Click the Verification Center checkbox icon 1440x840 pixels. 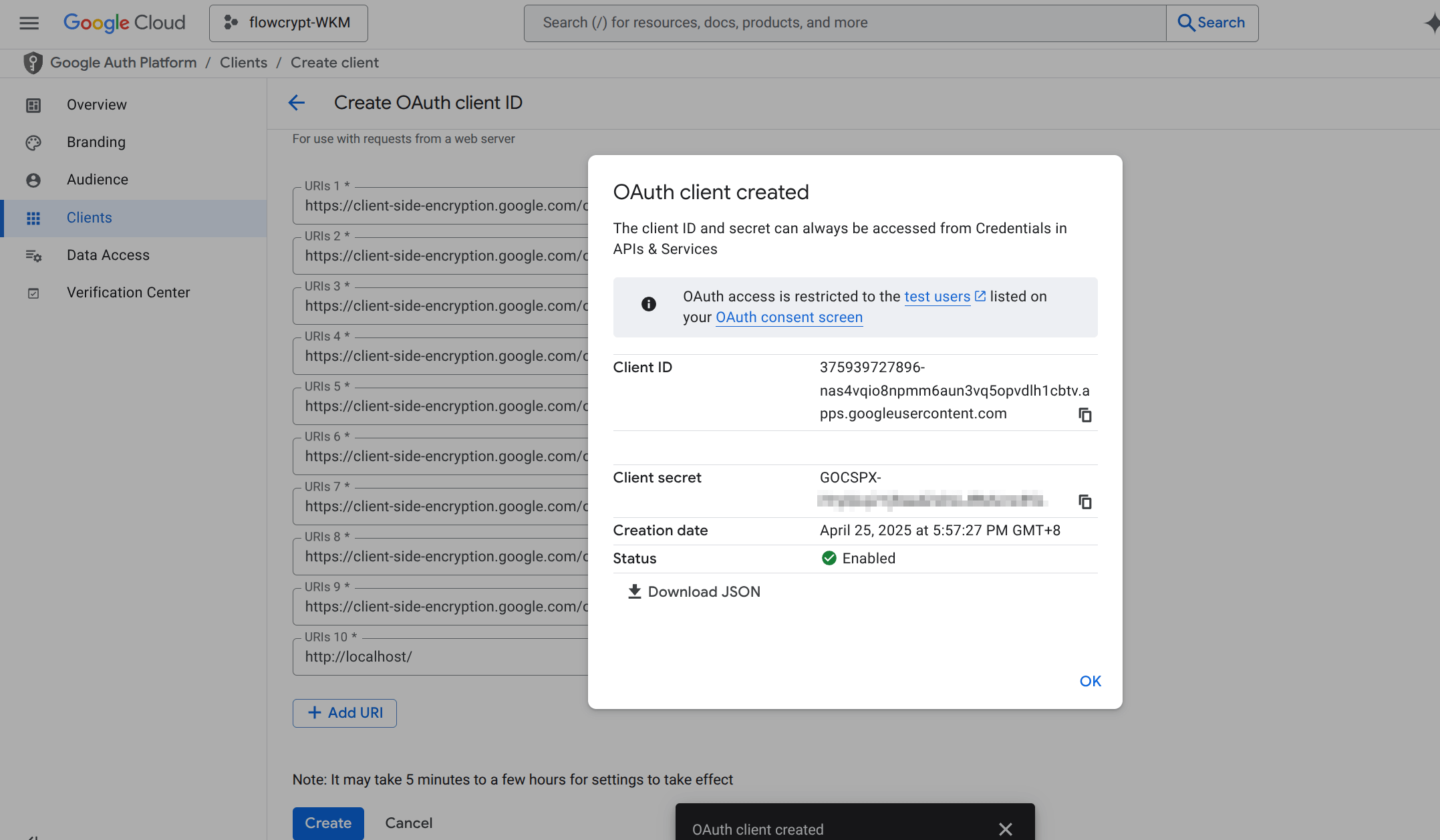[33, 293]
